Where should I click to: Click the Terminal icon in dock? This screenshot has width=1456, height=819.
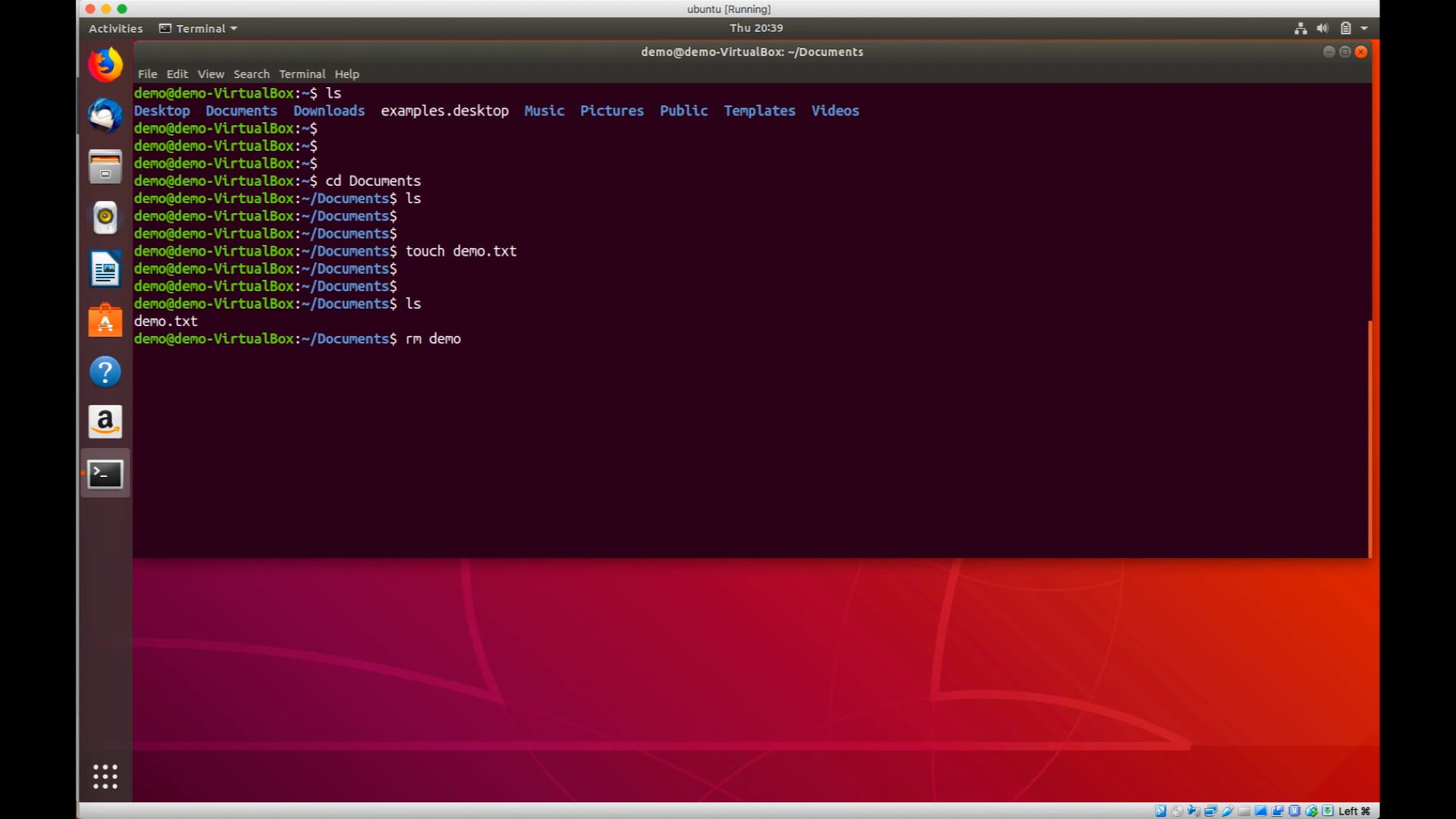(x=105, y=474)
